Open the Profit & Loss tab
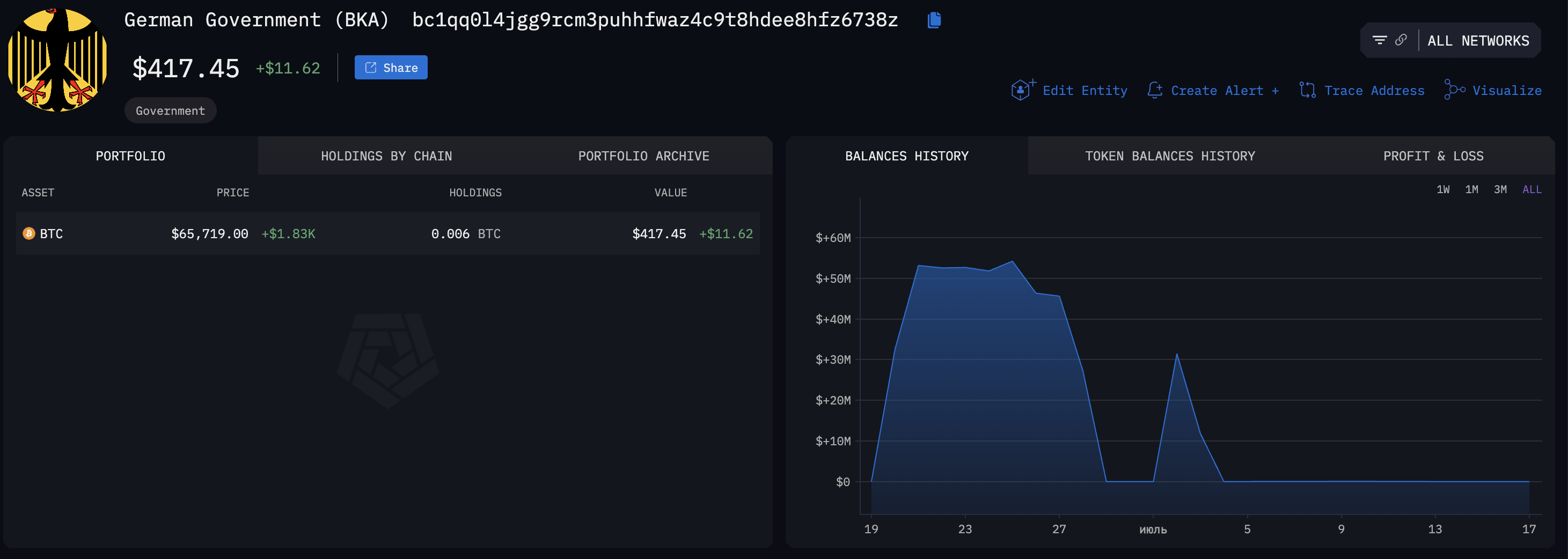The image size is (1568, 559). pos(1433,156)
